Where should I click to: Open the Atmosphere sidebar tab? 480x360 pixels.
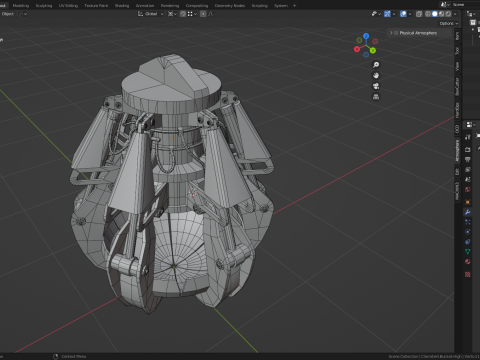[x=457, y=151]
